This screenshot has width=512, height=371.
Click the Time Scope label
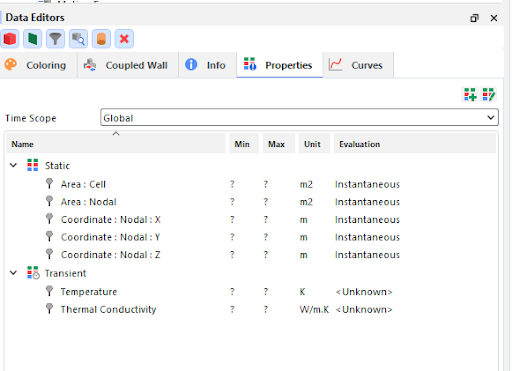31,118
